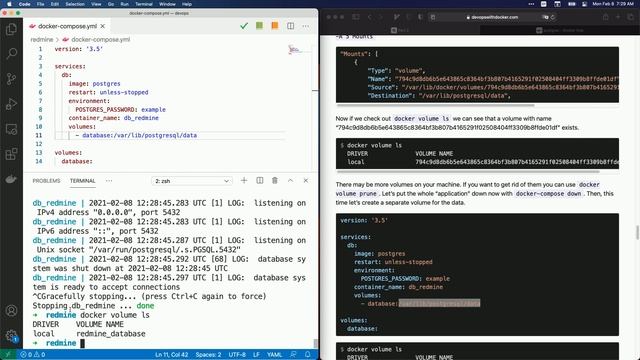Open the Go menu
Screen dimensions: 640x360
tap(111, 4)
